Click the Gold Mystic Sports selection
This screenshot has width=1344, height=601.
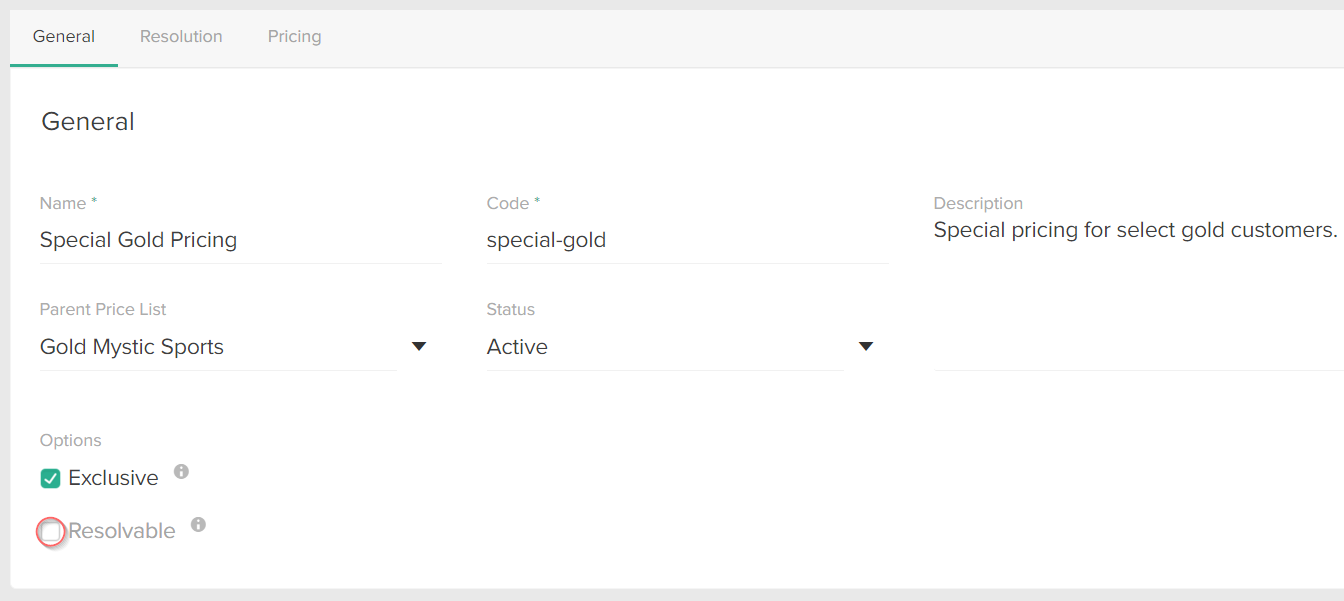(x=131, y=346)
